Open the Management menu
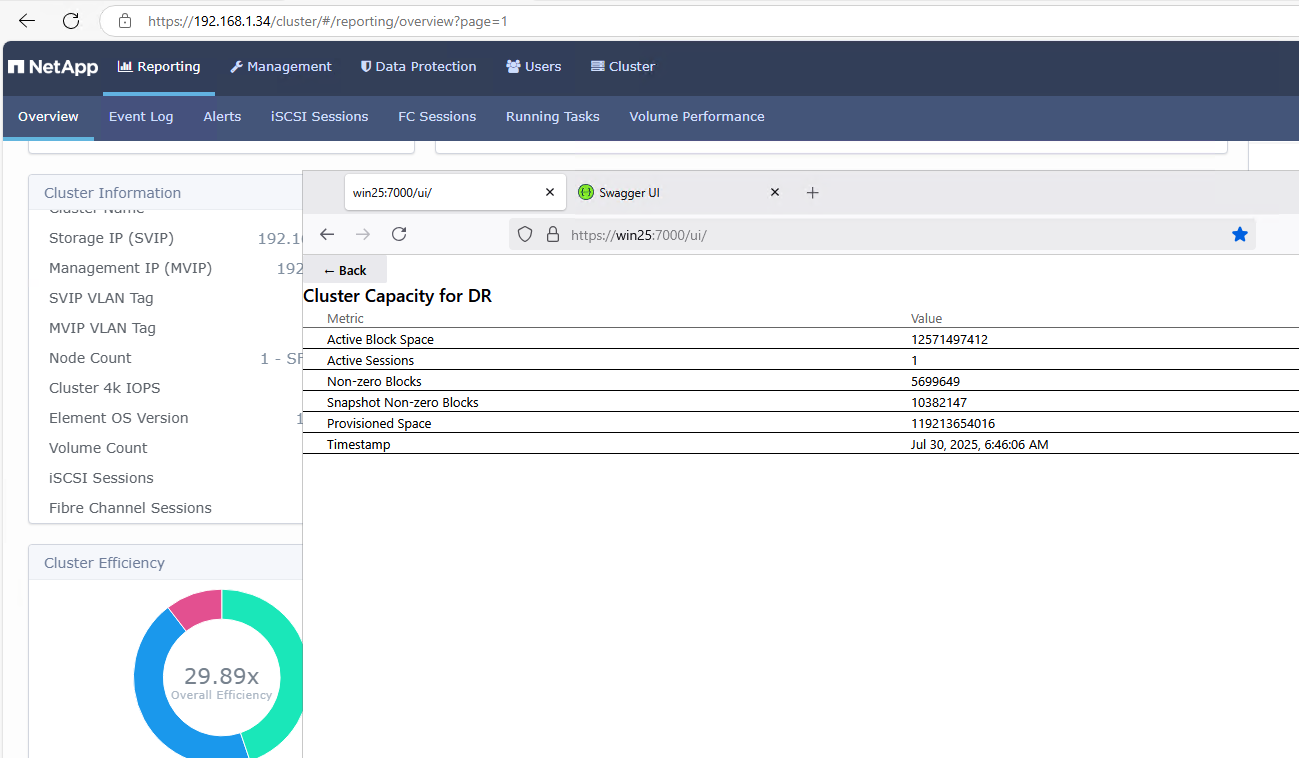 pos(281,67)
